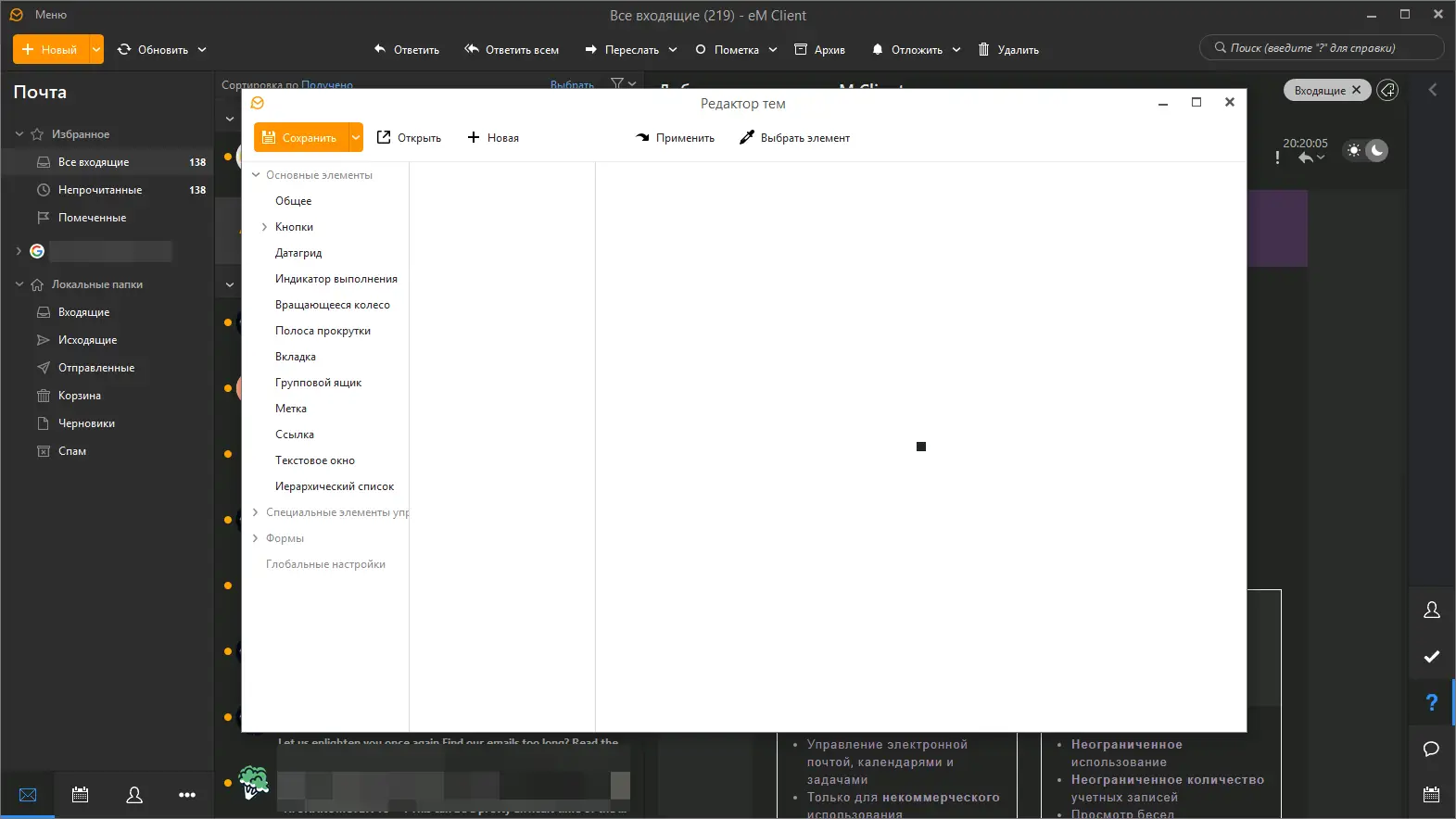Expand the Кнопки tree node
The height and width of the screenshot is (819, 1456).
[264, 227]
